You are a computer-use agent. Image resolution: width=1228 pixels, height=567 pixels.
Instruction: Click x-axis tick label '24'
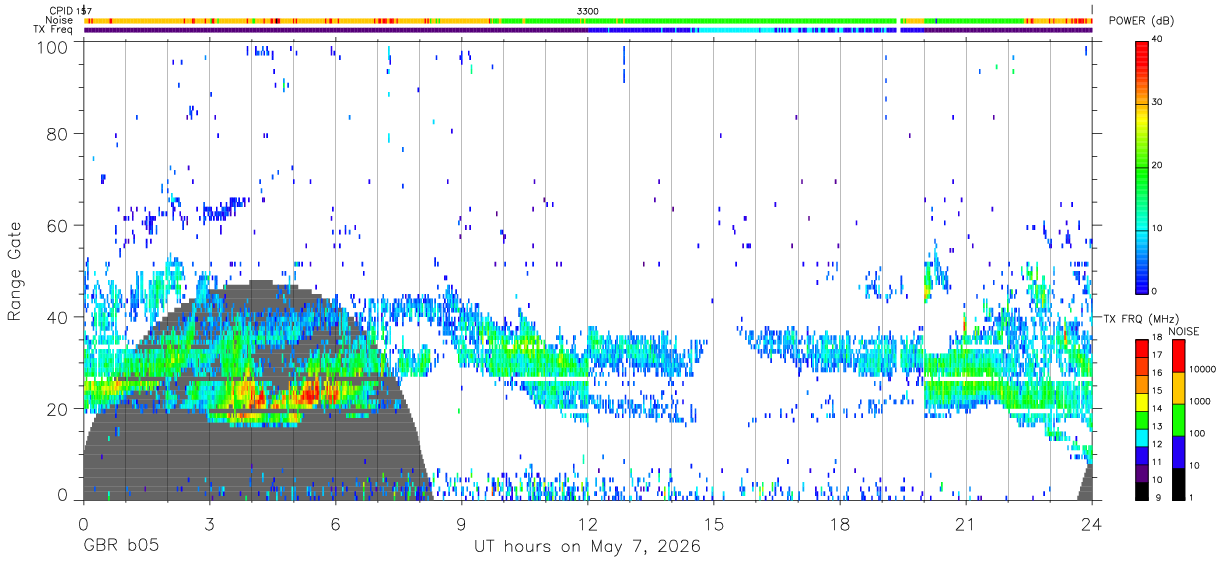pos(1091,523)
